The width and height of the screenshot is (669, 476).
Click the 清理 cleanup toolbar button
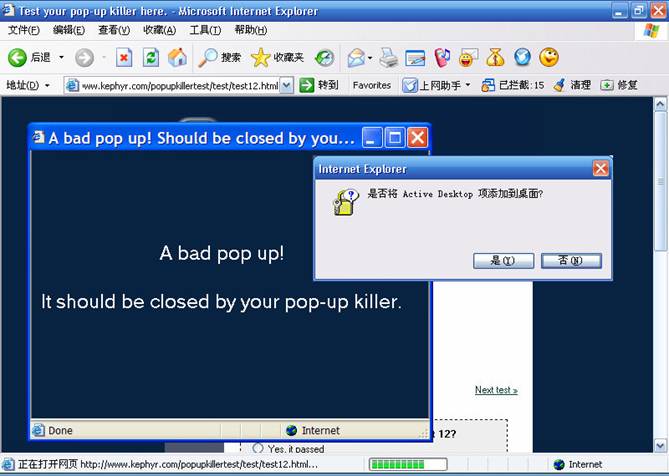(572, 86)
